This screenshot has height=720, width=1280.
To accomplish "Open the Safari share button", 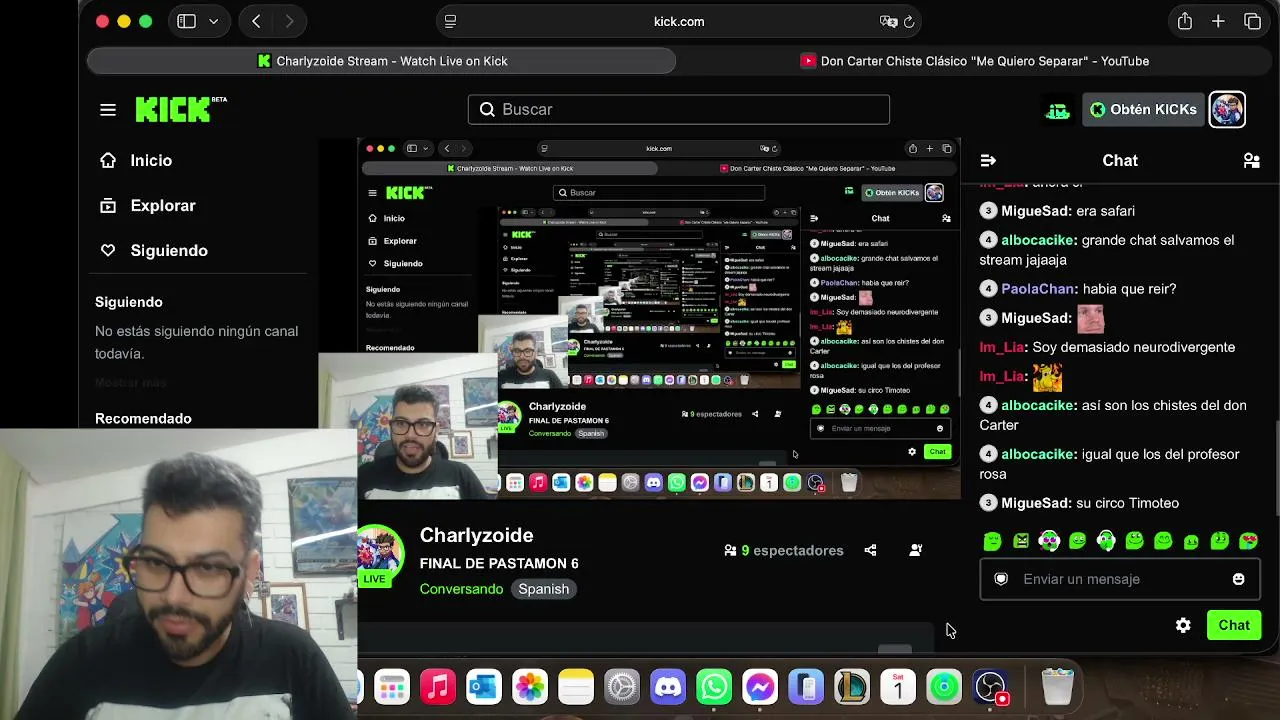I will click(1185, 21).
